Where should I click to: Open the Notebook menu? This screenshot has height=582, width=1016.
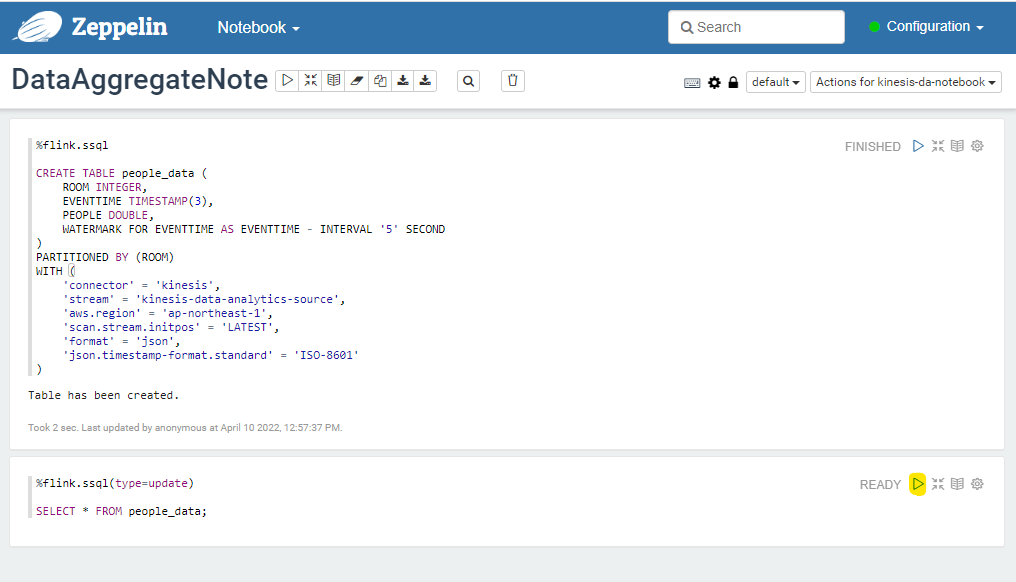tap(259, 27)
